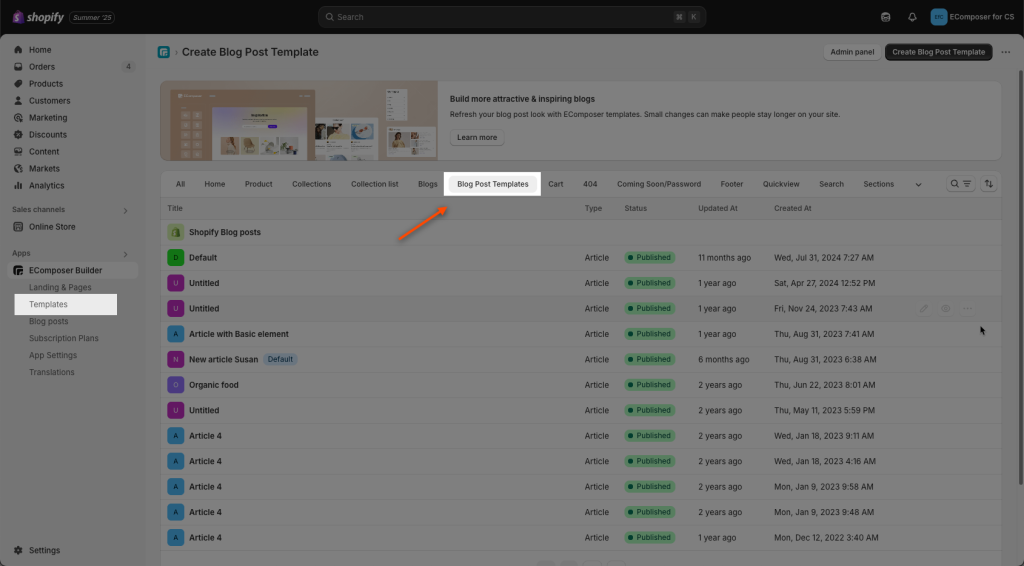Preview the Untitled template from Nov 24, 2023
1024x566 pixels.
click(x=946, y=309)
